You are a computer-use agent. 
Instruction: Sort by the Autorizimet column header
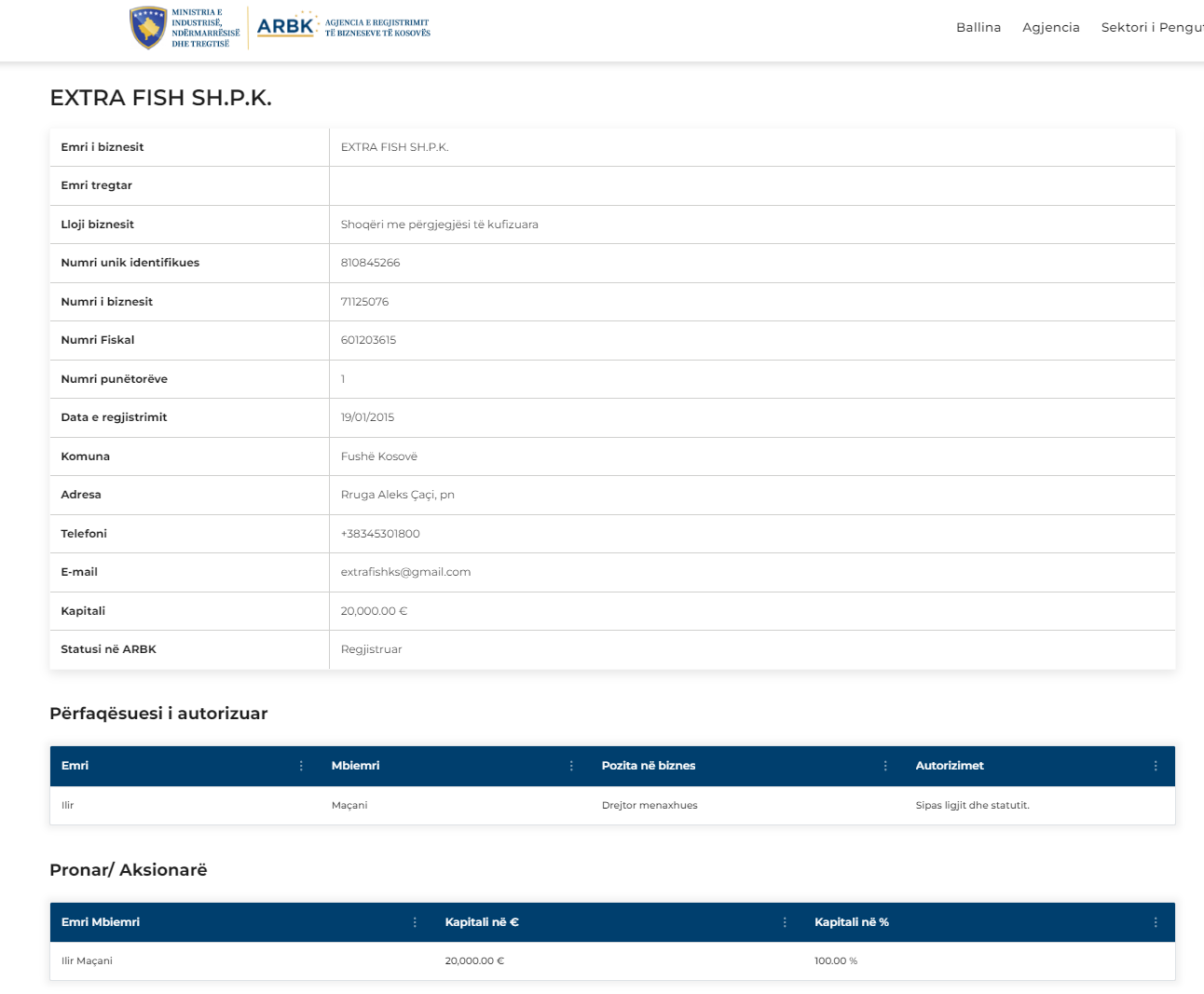pyautogui.click(x=950, y=766)
